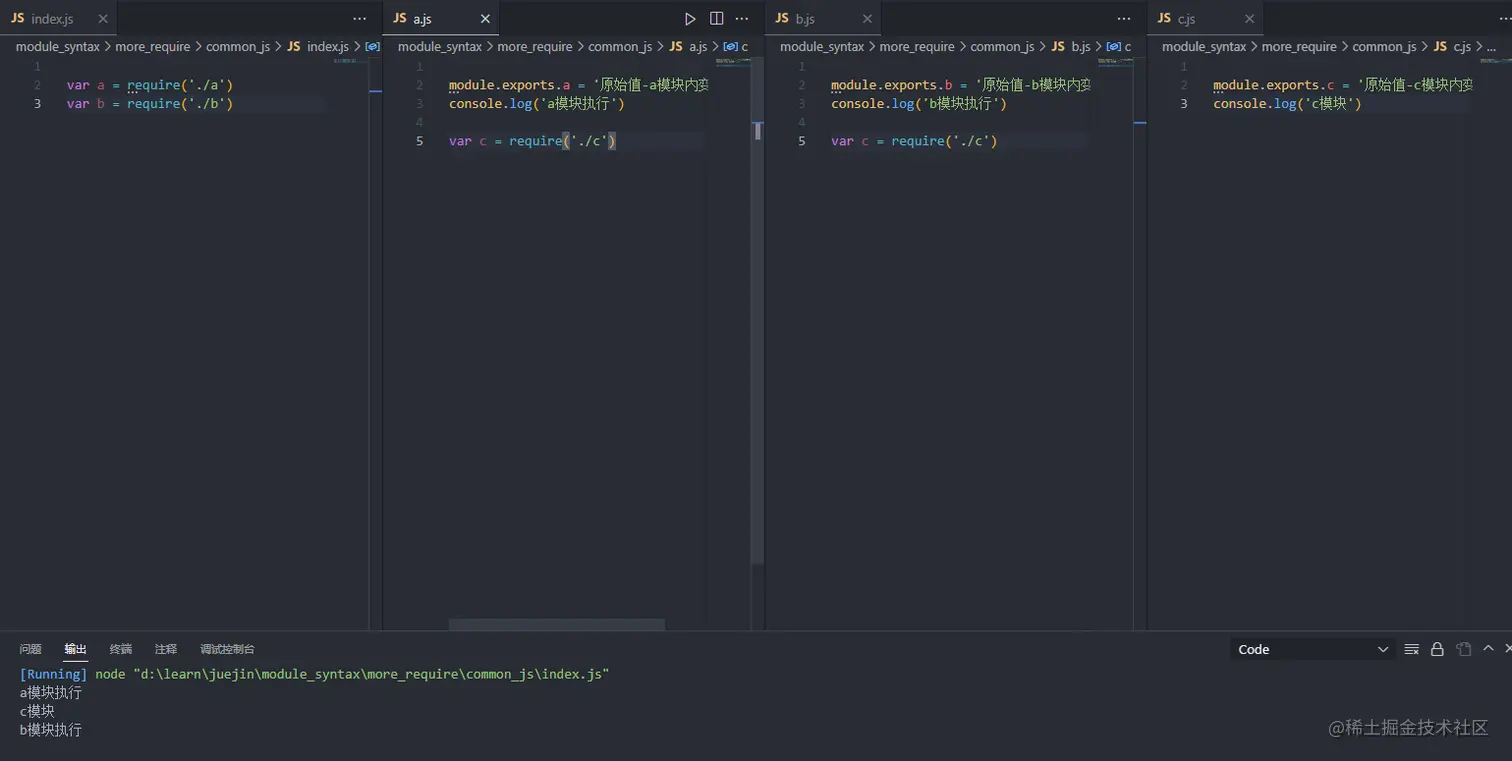Open the Code output channel dropdown
The height and width of the screenshot is (761, 1512).
1312,649
